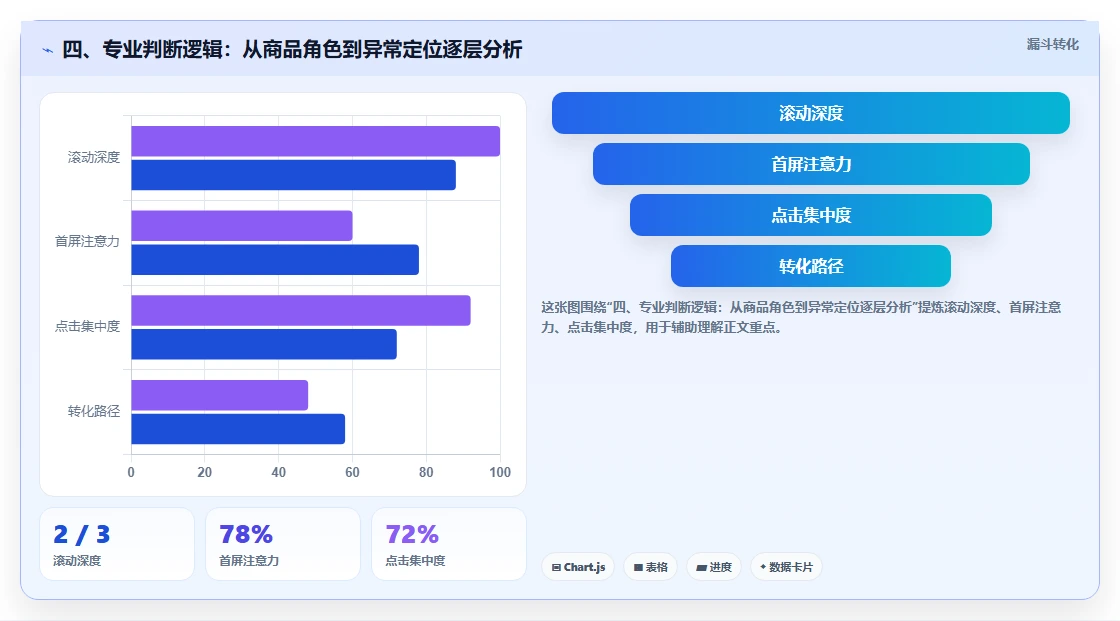Select the 滚动深度 funnel stage
The image size is (1120, 621).
click(811, 113)
